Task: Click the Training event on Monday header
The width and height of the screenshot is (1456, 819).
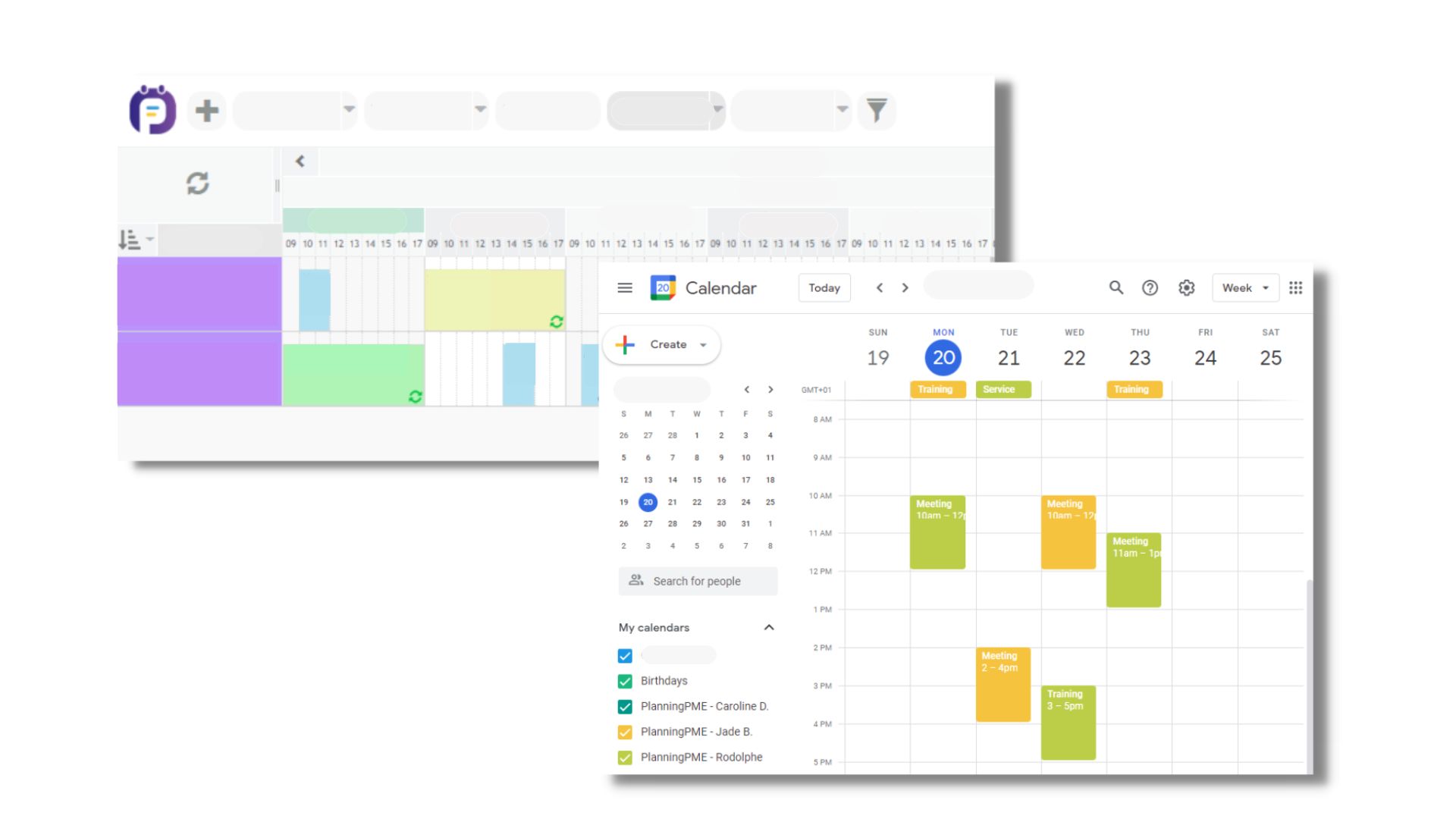Action: coord(935,389)
